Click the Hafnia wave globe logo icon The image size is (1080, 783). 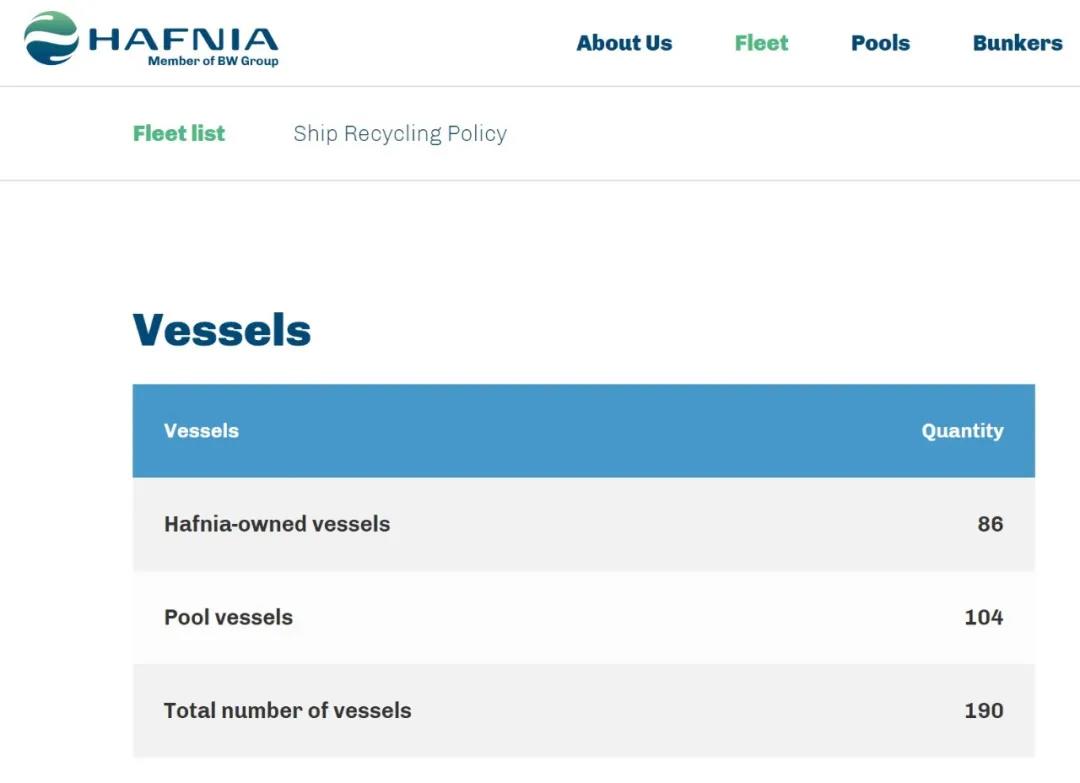[51, 38]
